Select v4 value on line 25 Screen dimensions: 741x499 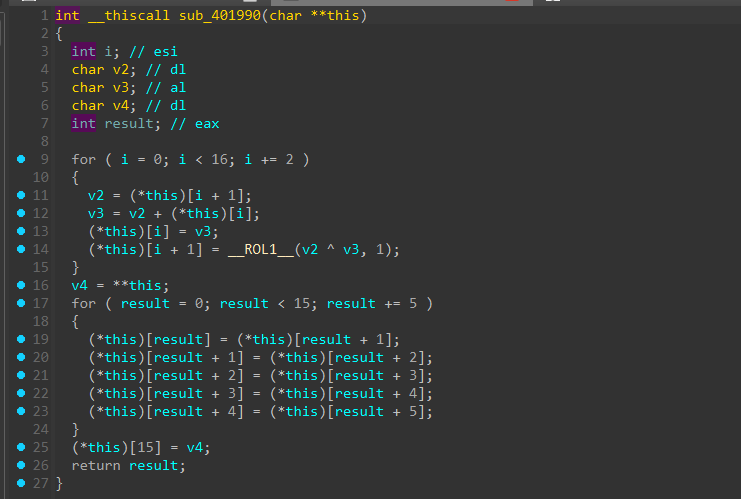point(195,447)
